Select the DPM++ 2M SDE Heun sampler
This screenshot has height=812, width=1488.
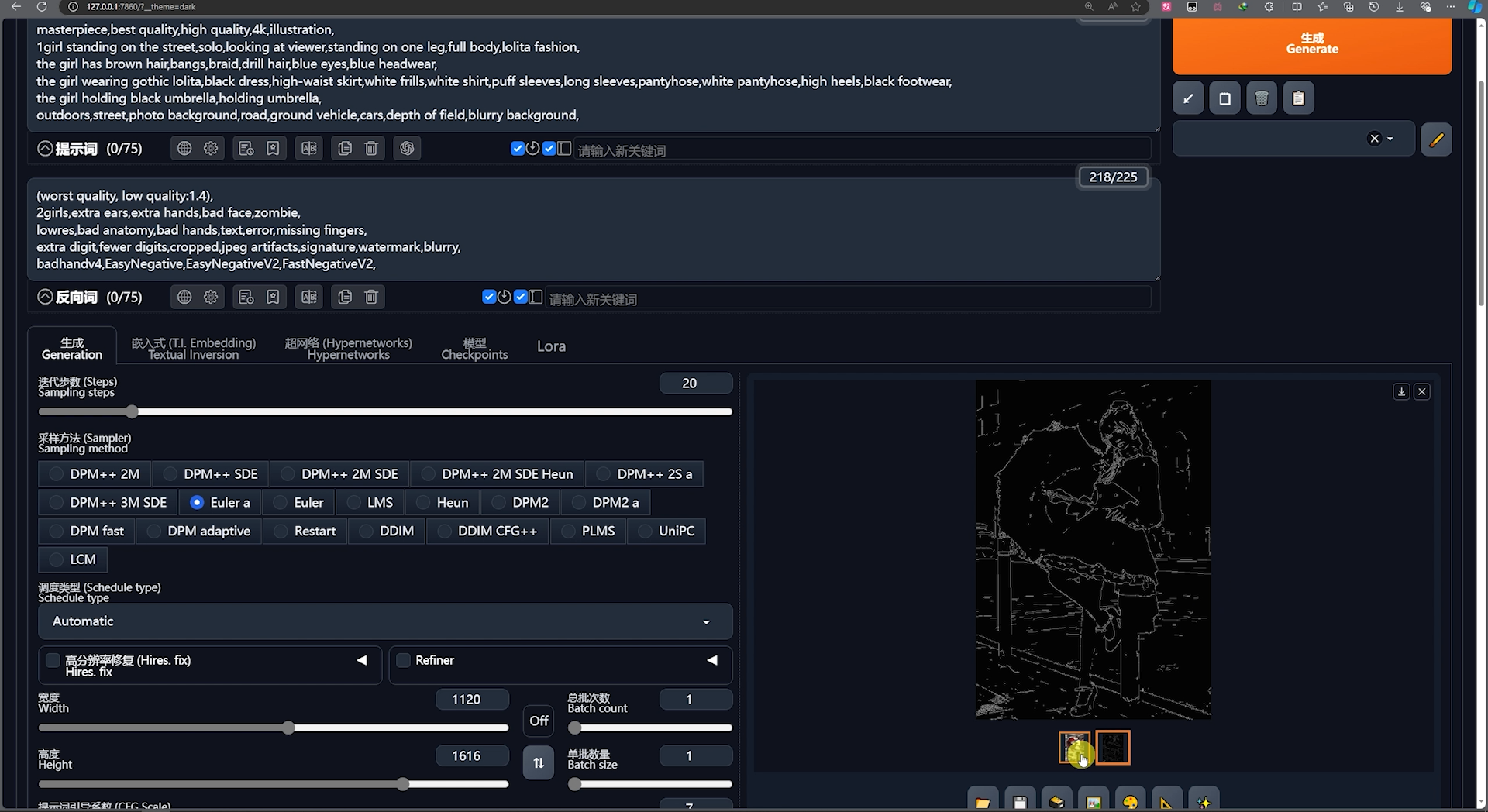[497, 474]
